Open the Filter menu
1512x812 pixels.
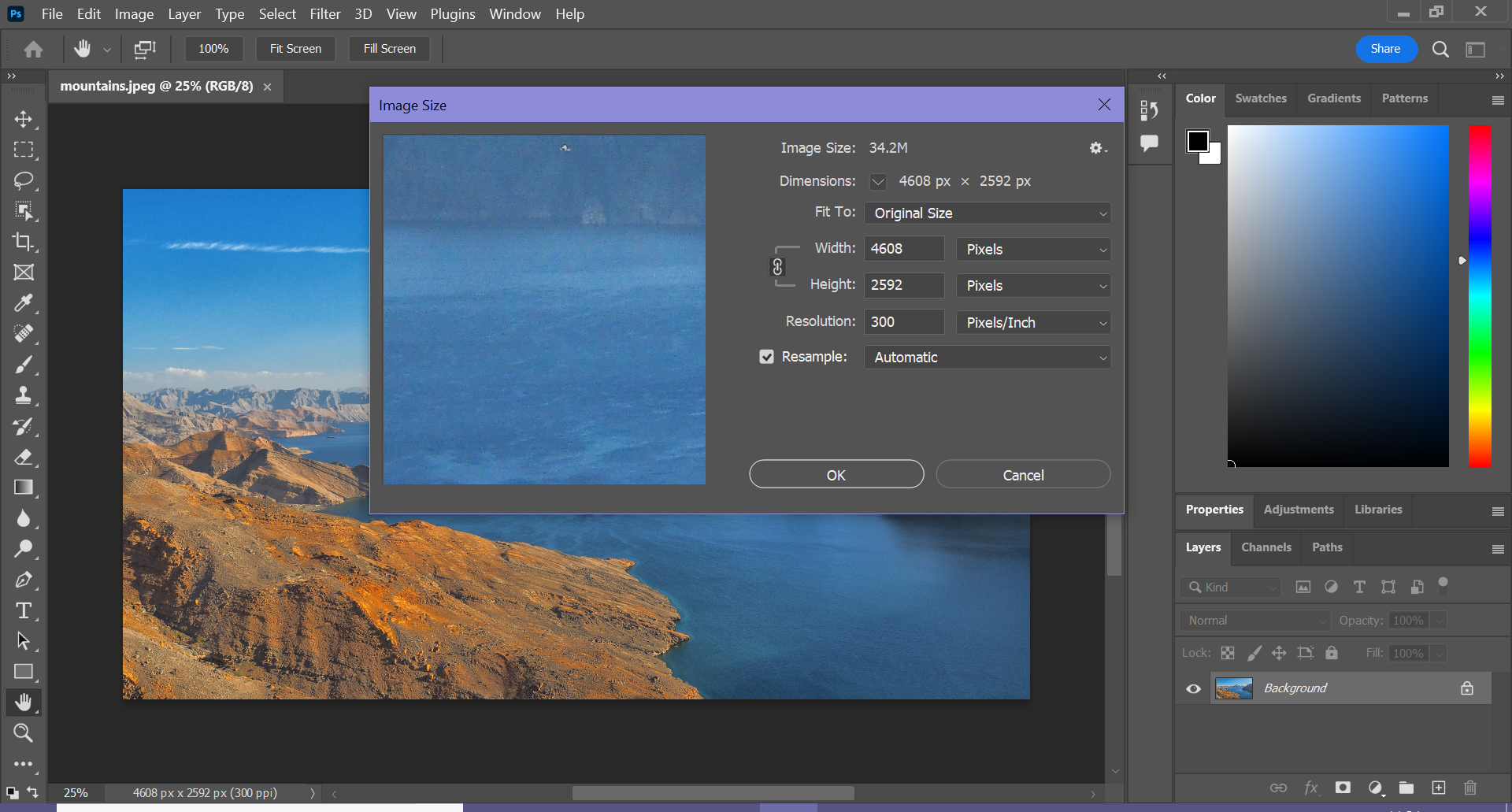[324, 14]
